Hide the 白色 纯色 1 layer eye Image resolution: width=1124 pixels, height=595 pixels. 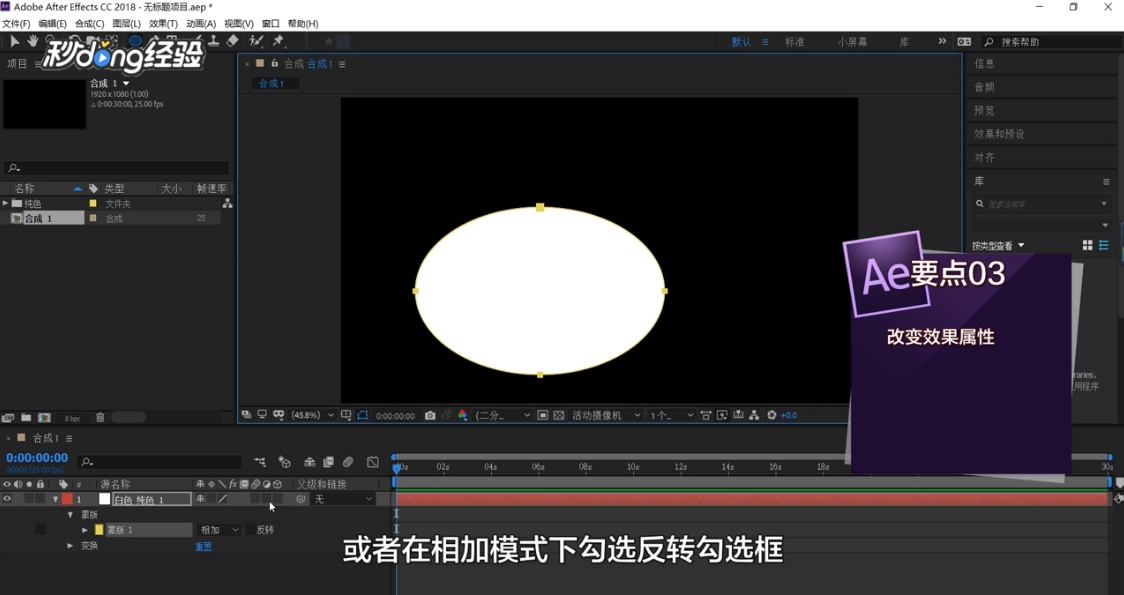coord(7,499)
